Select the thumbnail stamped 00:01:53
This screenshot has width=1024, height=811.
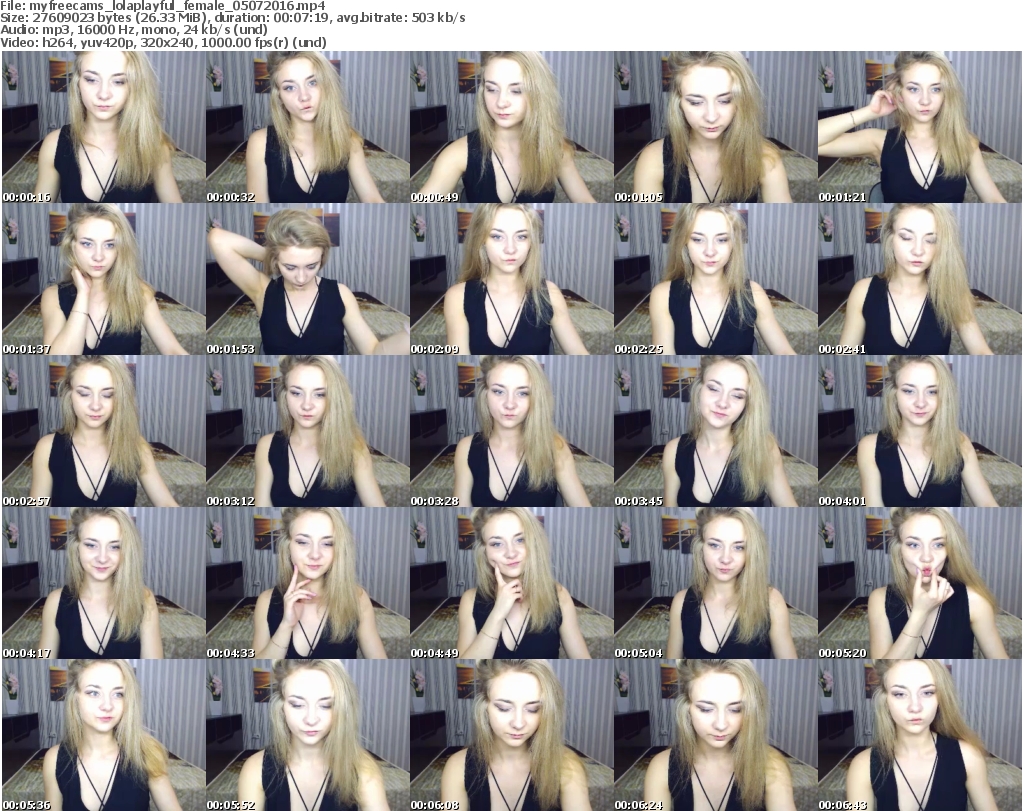[308, 279]
